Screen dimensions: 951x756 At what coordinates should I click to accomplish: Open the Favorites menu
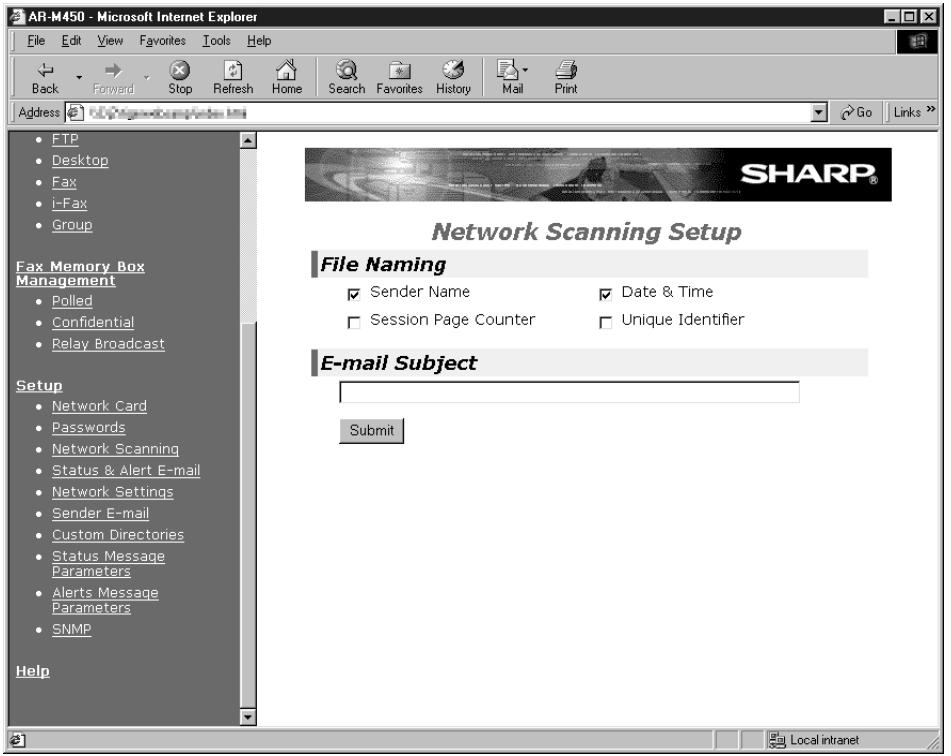point(163,41)
